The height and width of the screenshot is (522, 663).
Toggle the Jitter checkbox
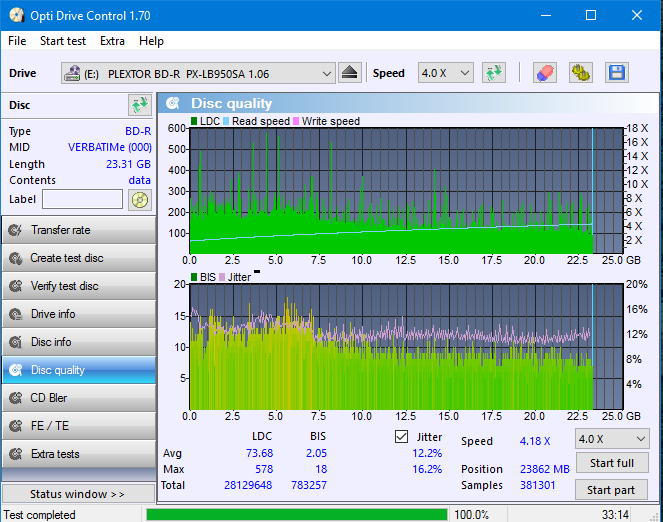401,437
